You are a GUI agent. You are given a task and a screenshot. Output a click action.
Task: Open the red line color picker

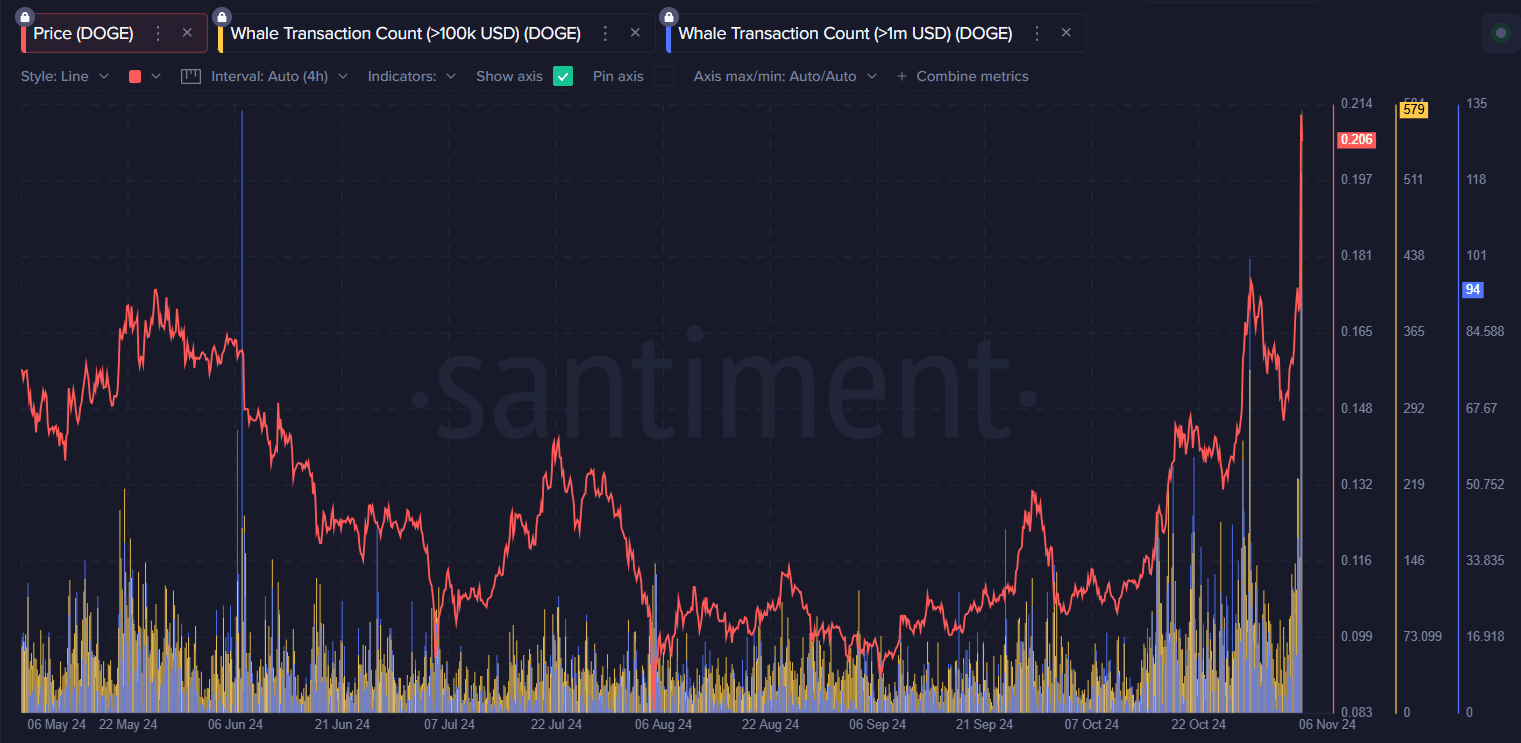pyautogui.click(x=135, y=76)
